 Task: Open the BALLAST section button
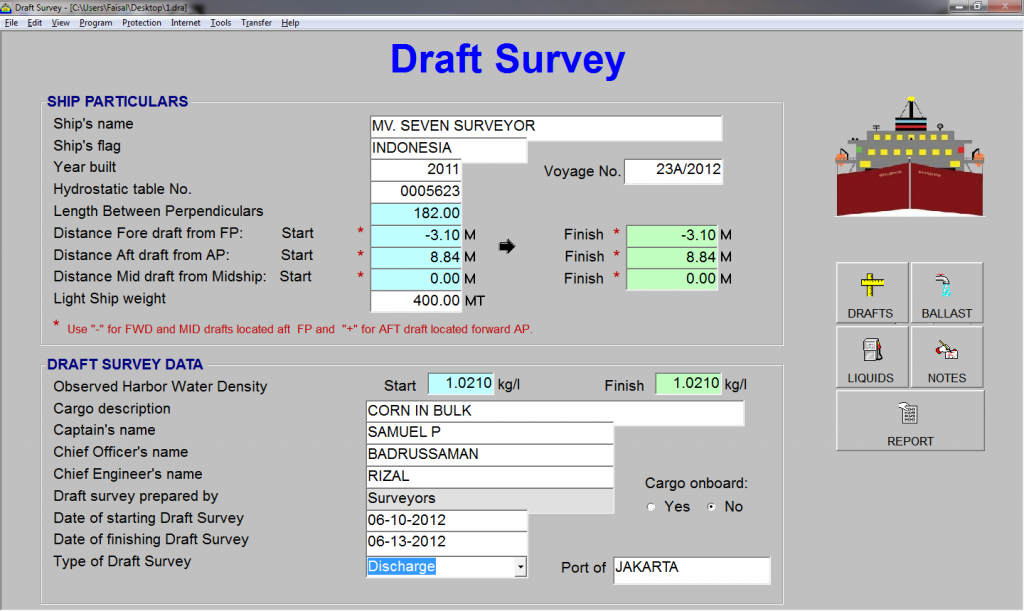(947, 292)
